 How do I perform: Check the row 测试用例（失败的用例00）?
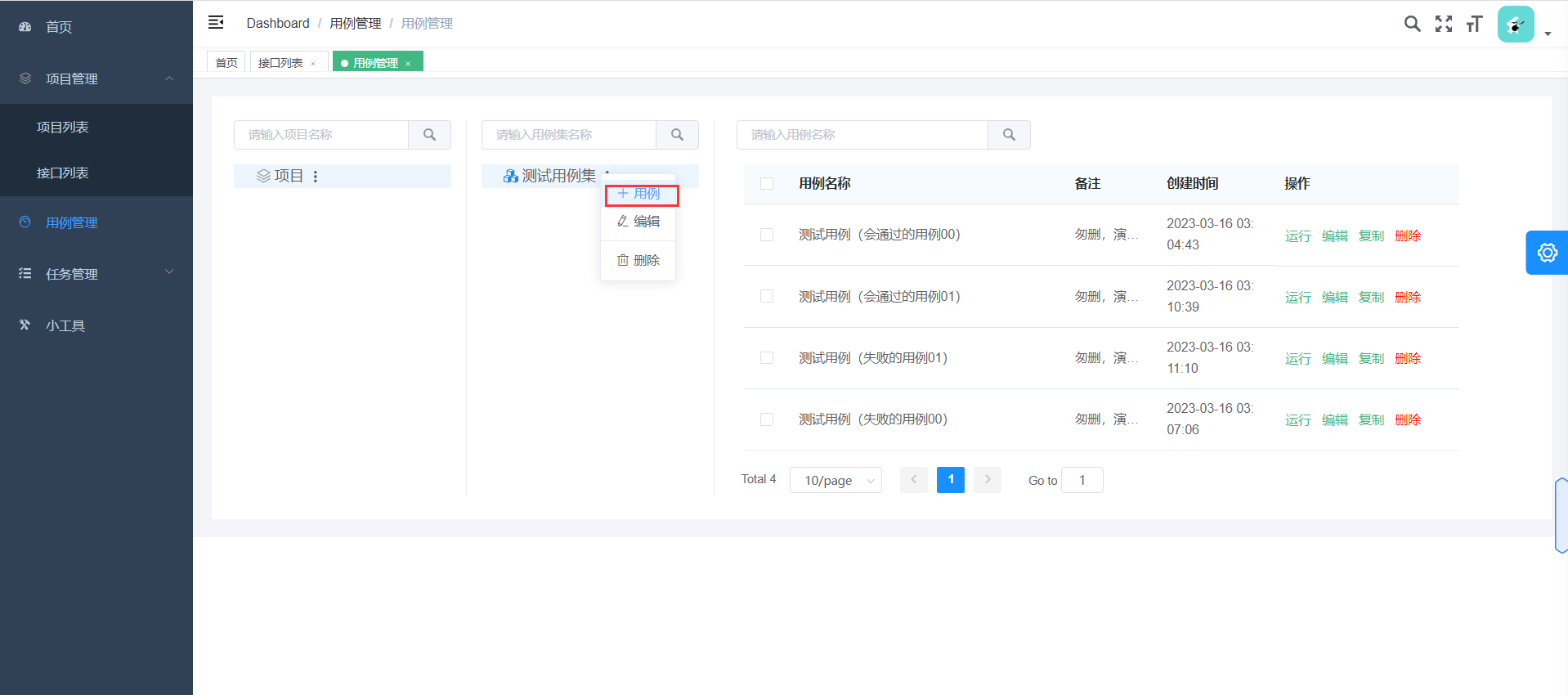[767, 419]
